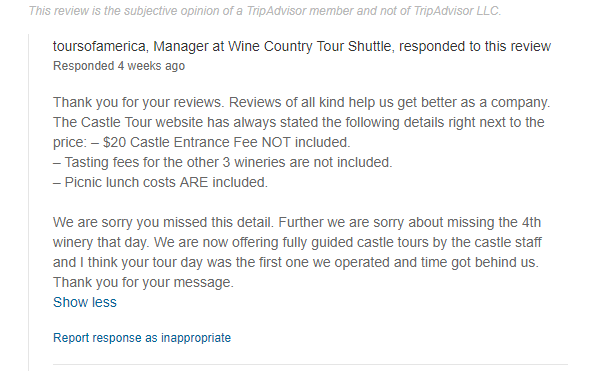
Task: Click the phrase responded to this review
Action: 475,46
